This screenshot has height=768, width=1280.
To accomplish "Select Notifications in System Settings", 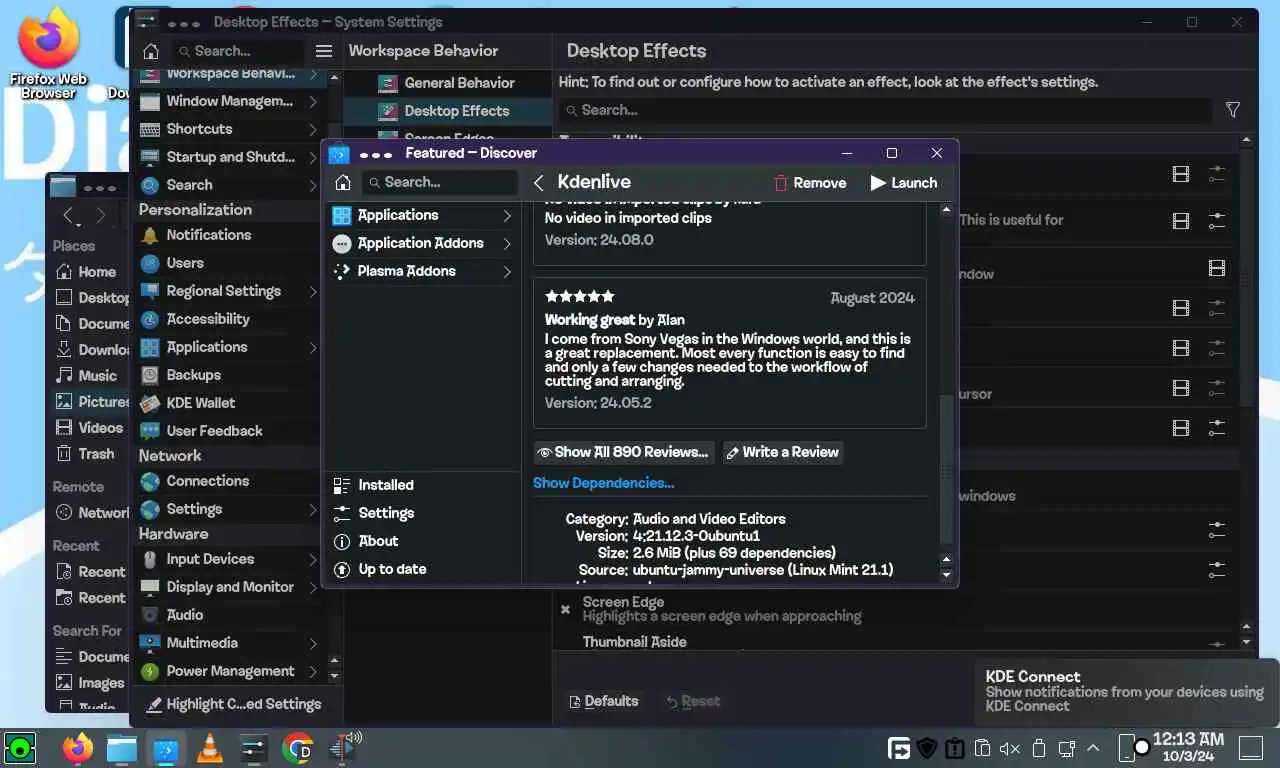I will click(228, 235).
